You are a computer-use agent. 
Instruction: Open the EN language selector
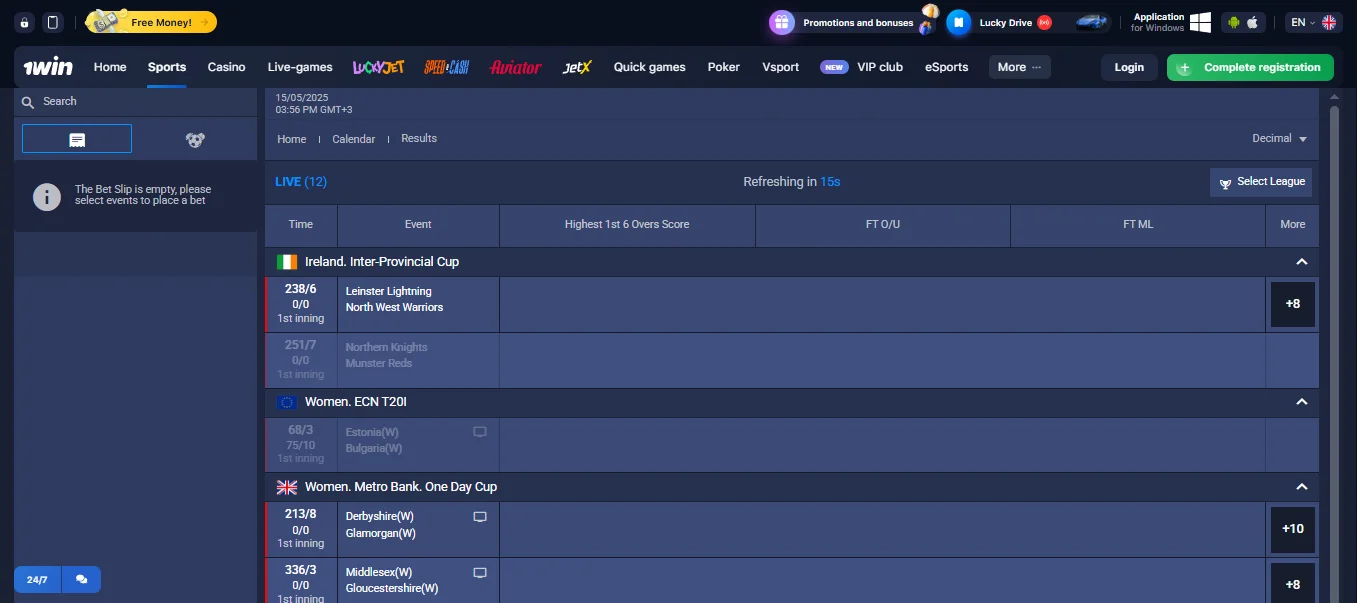tap(1313, 22)
